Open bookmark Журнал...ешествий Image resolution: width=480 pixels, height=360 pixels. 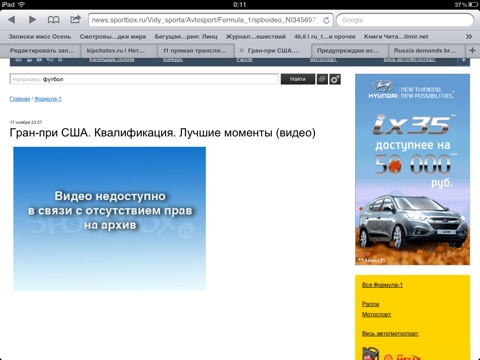256,36
